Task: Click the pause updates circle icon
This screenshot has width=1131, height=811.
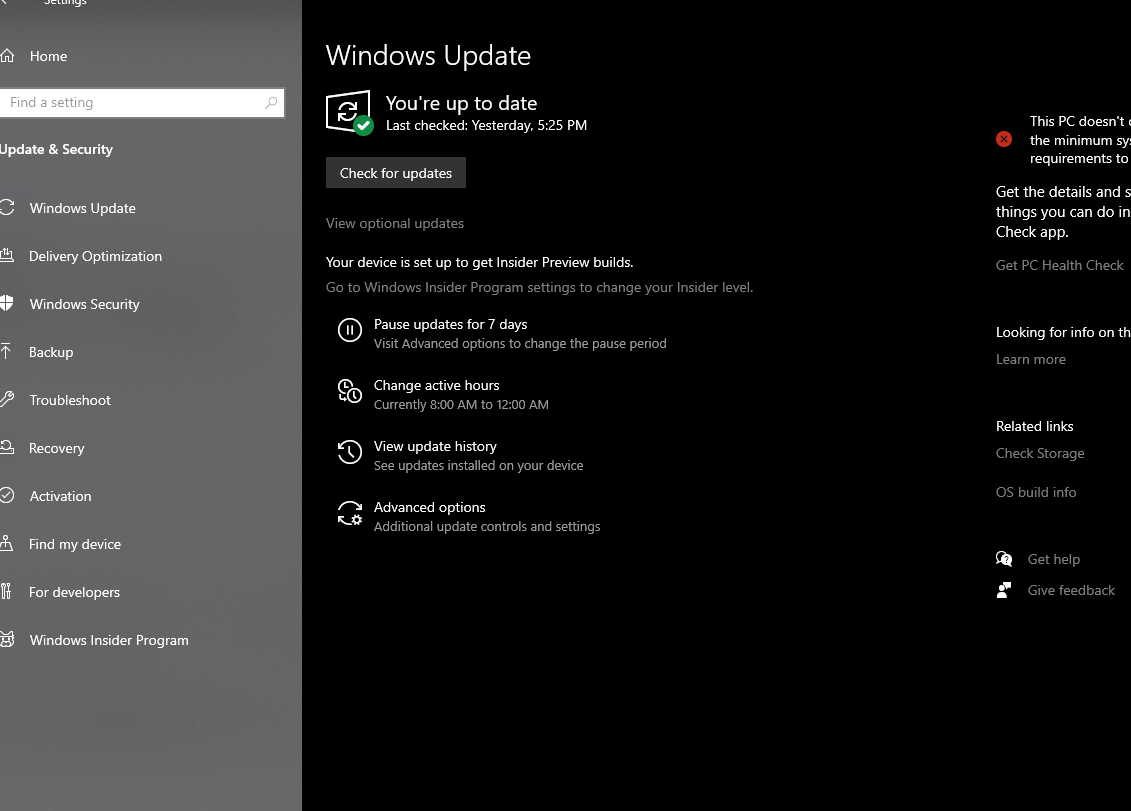Action: tap(350, 330)
